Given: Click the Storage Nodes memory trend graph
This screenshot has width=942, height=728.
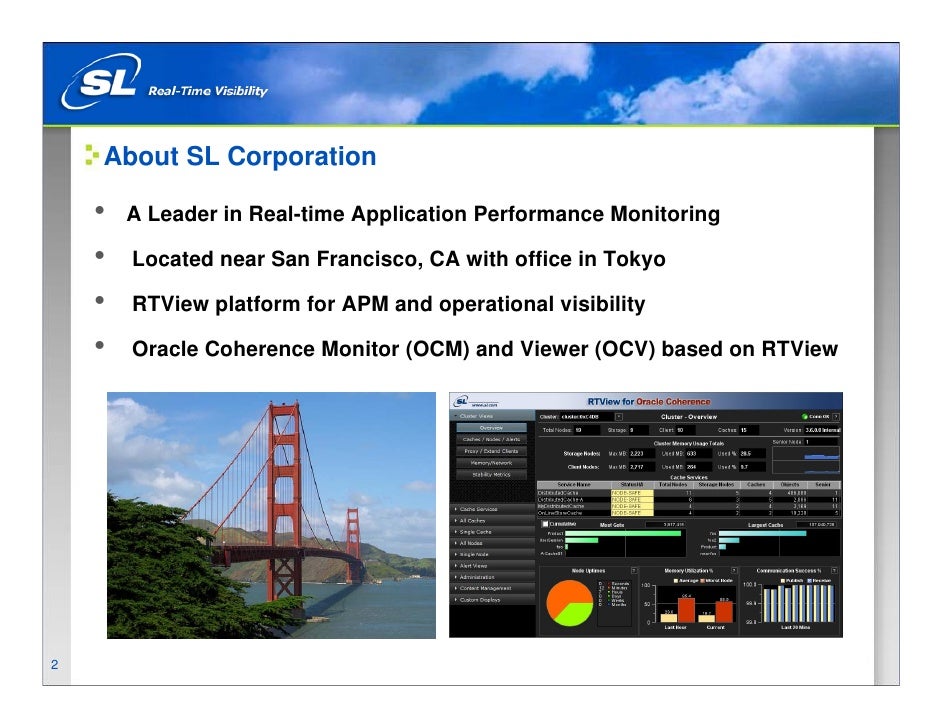Looking at the screenshot, I should coord(806,453).
